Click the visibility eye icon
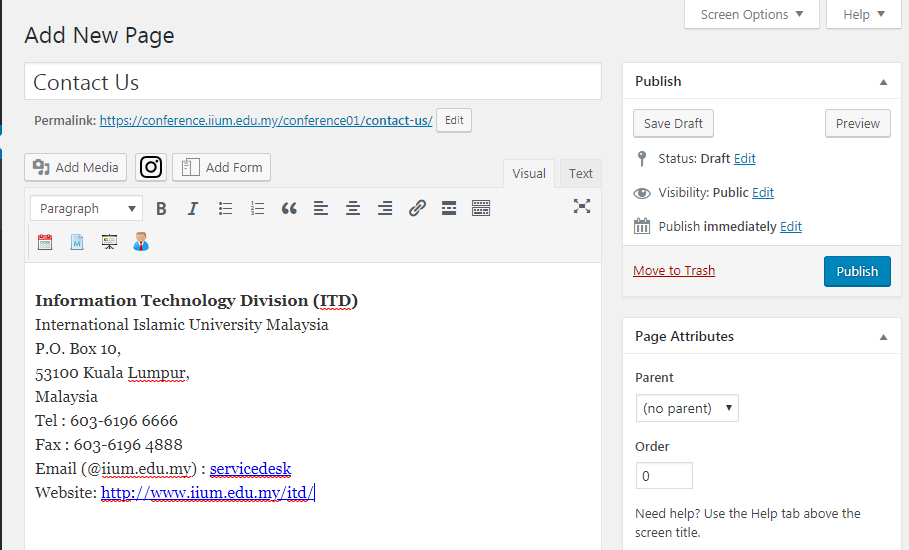Image resolution: width=909 pixels, height=550 pixels. point(642,193)
